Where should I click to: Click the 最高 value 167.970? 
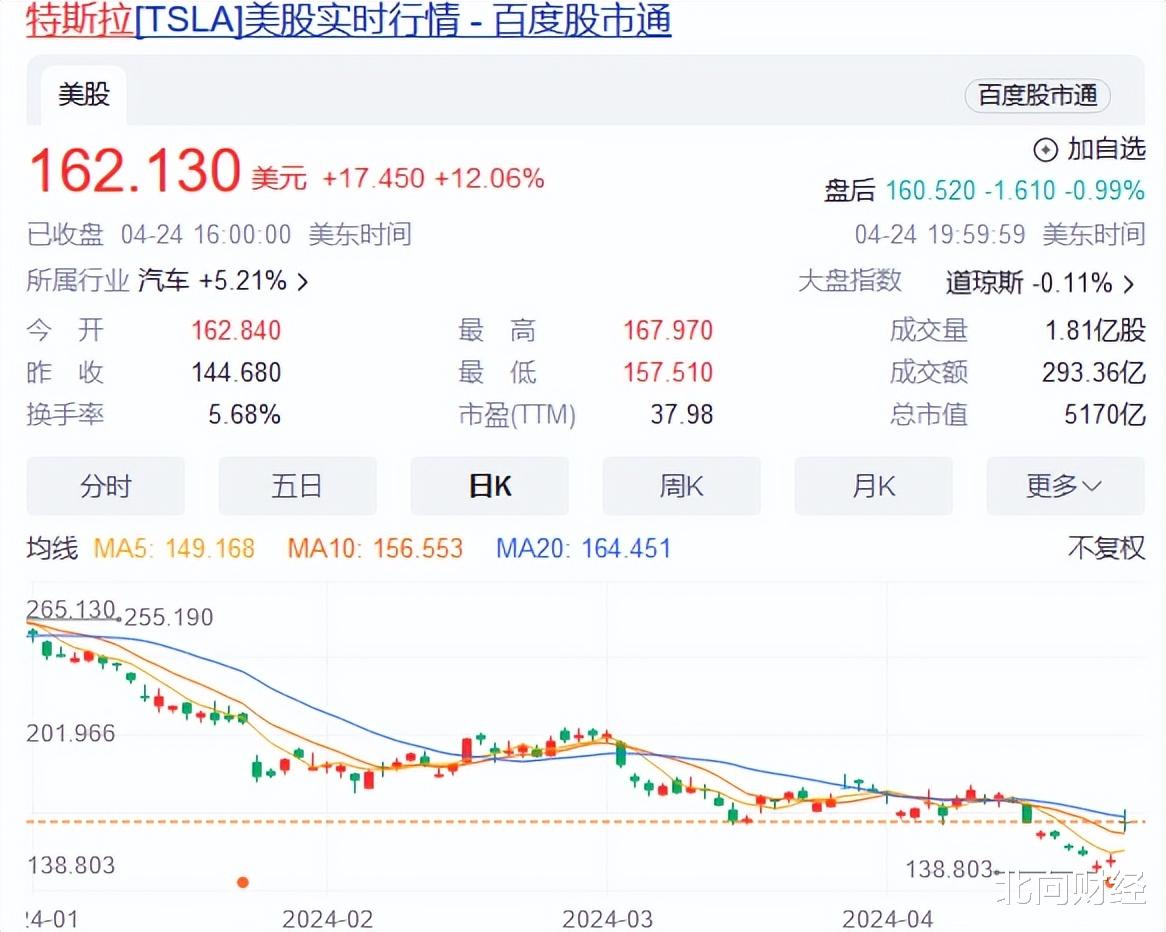click(x=668, y=330)
